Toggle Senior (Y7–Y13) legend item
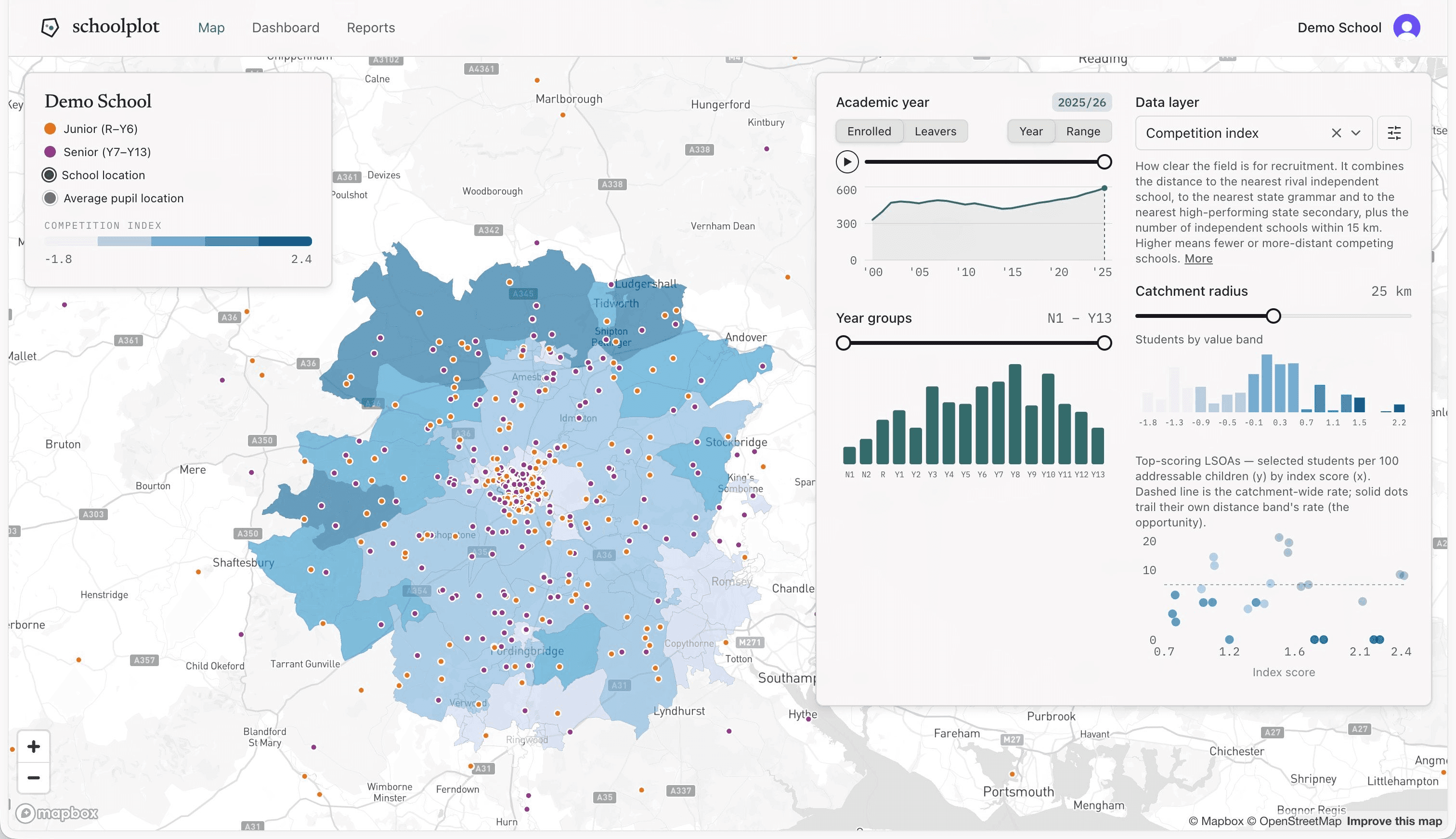Viewport: 1456px width, 839px height. click(97, 152)
